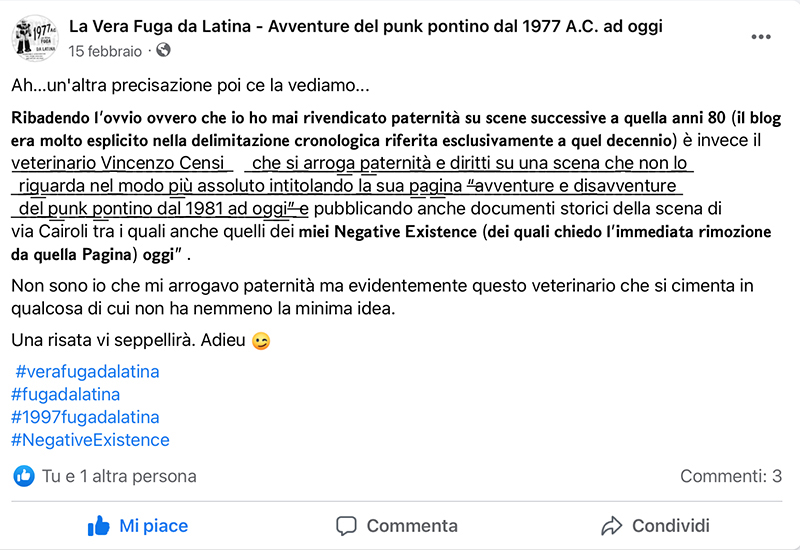Click the Condividi button label
Image resolution: width=800 pixels, height=550 pixels.
670,526
